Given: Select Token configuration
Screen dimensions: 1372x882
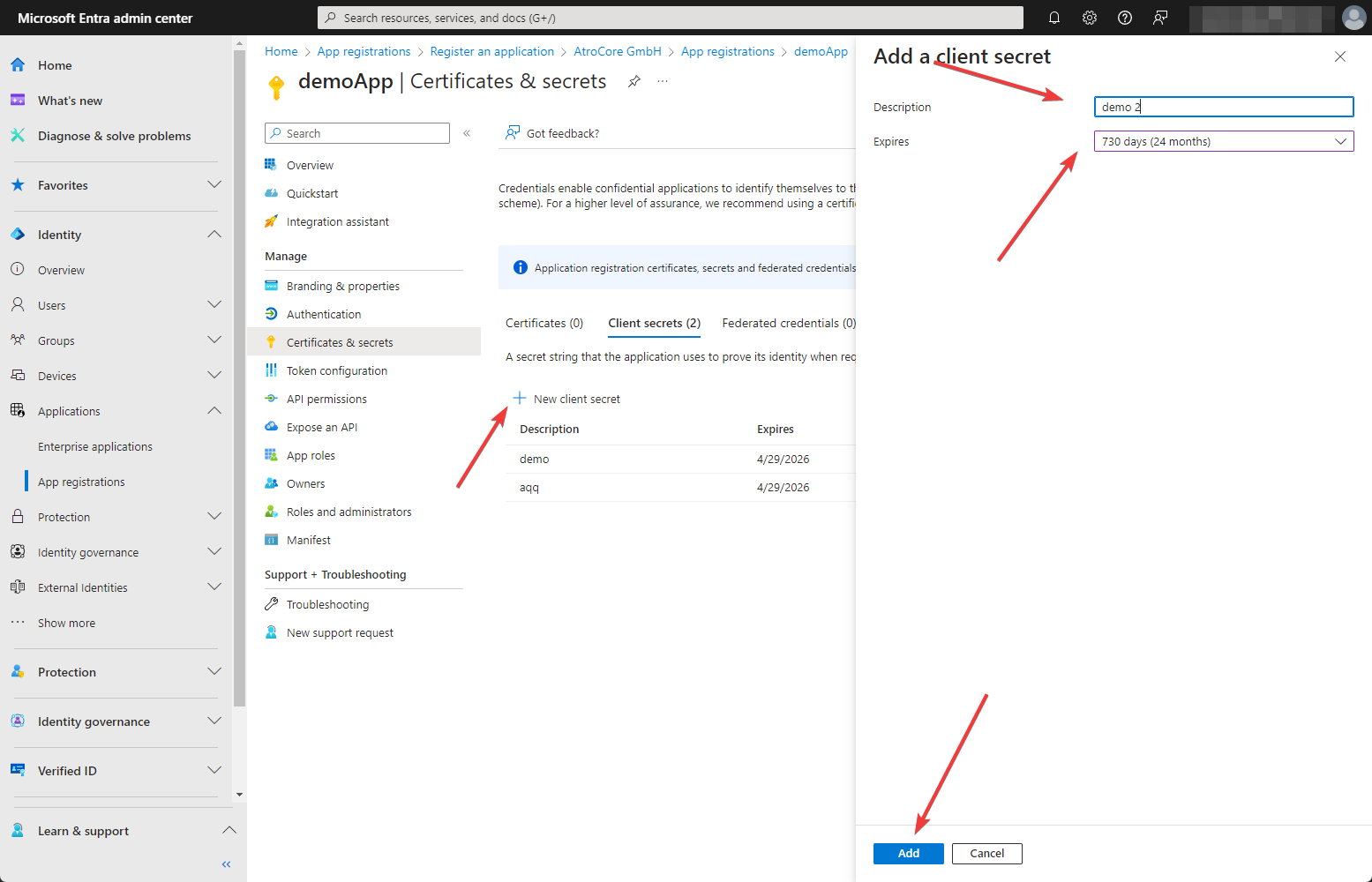Looking at the screenshot, I should point(335,370).
